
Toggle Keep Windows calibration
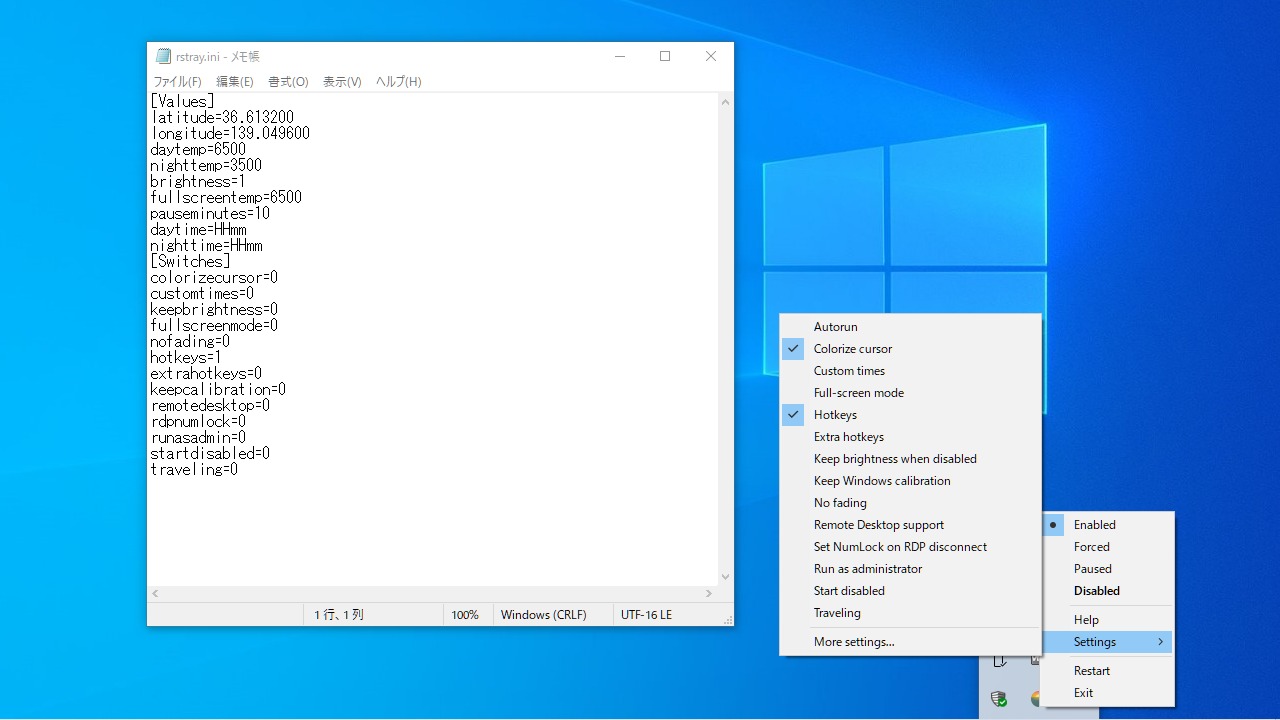pos(910,481)
